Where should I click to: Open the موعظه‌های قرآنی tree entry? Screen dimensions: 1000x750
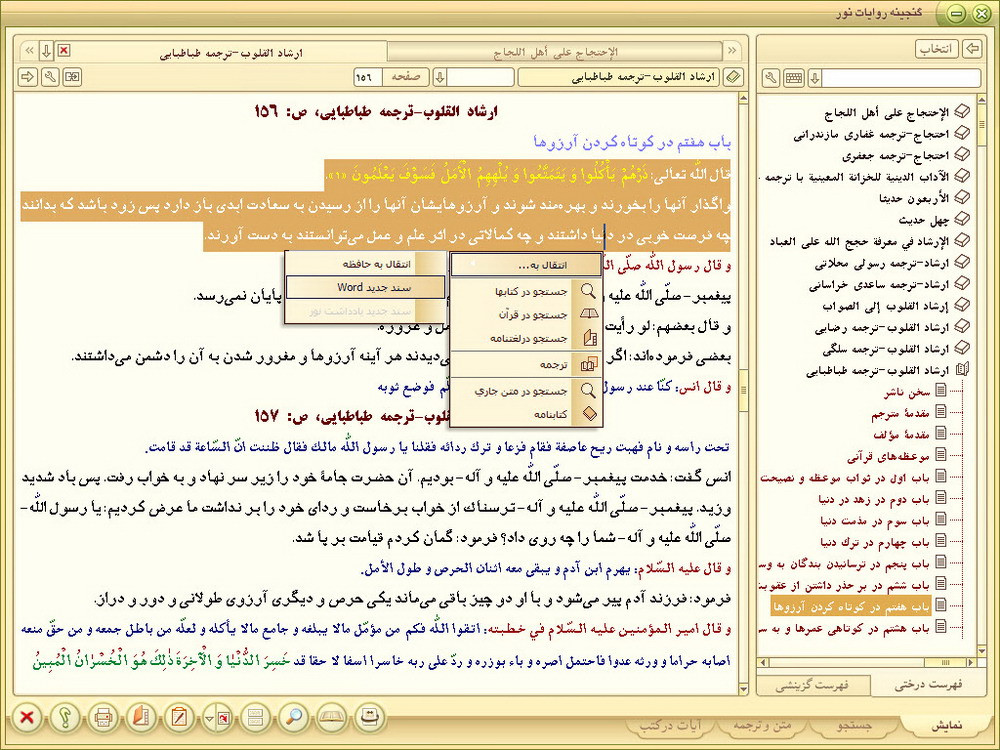(889, 456)
